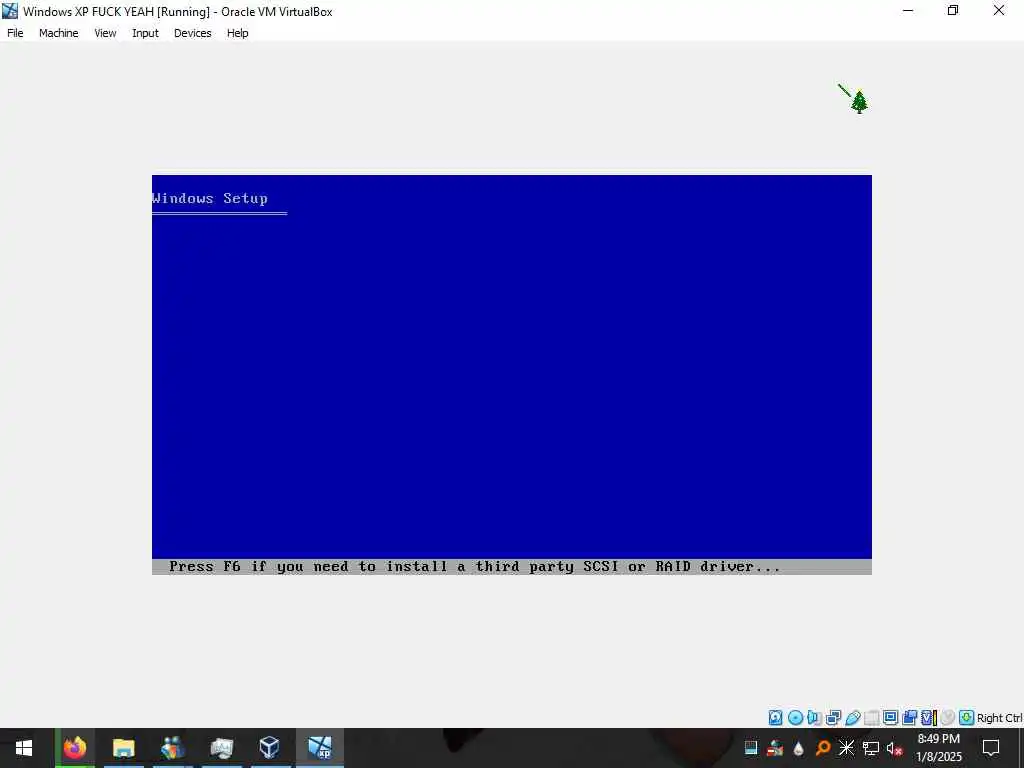Click the optical disc status icon
1024x768 pixels.
coord(795,718)
